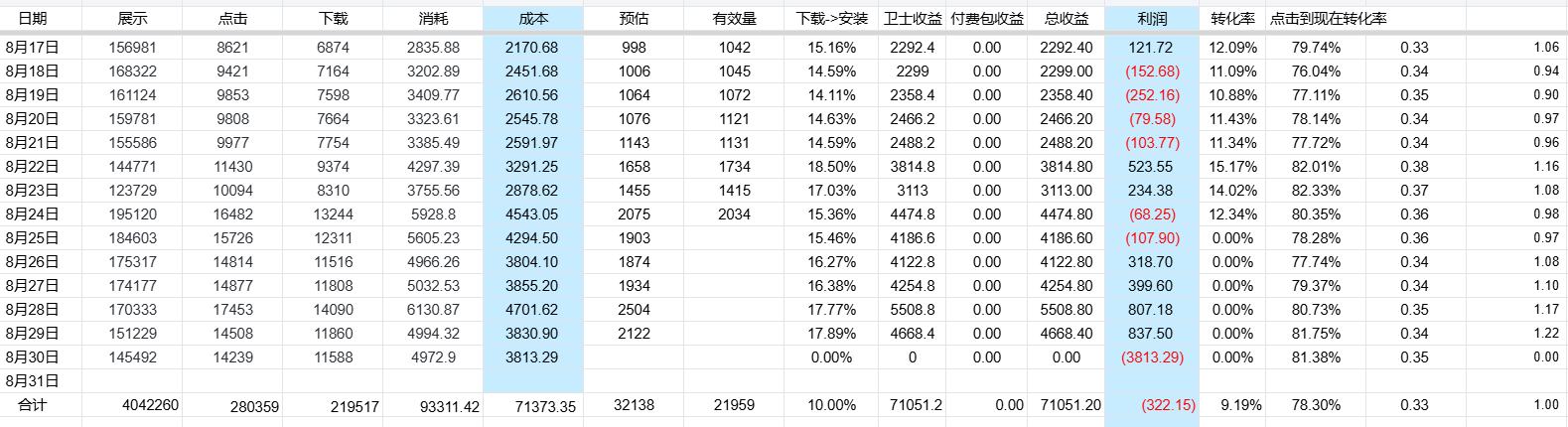
Task: Select the highlighted 成本 header cell
Action: (x=533, y=18)
